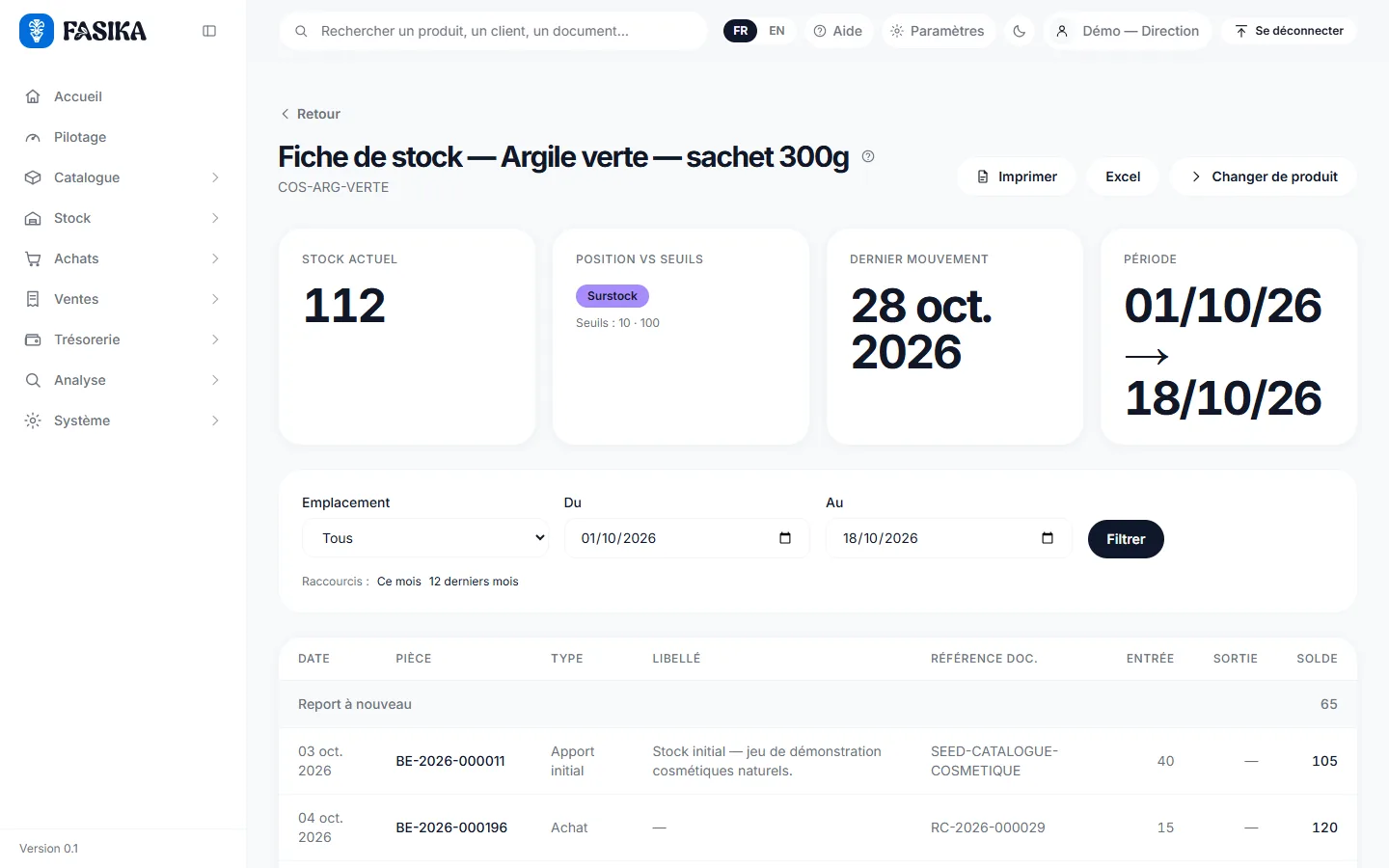The width and height of the screenshot is (1389, 868).
Task: Switch language to EN
Action: [x=776, y=31]
